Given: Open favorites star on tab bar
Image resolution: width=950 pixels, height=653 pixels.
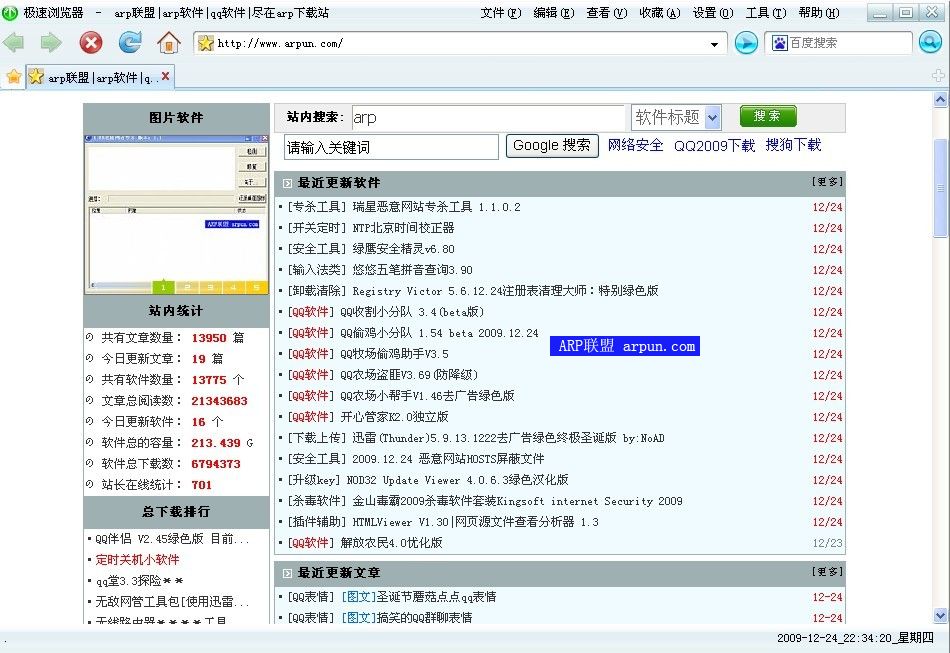Looking at the screenshot, I should coord(13,77).
